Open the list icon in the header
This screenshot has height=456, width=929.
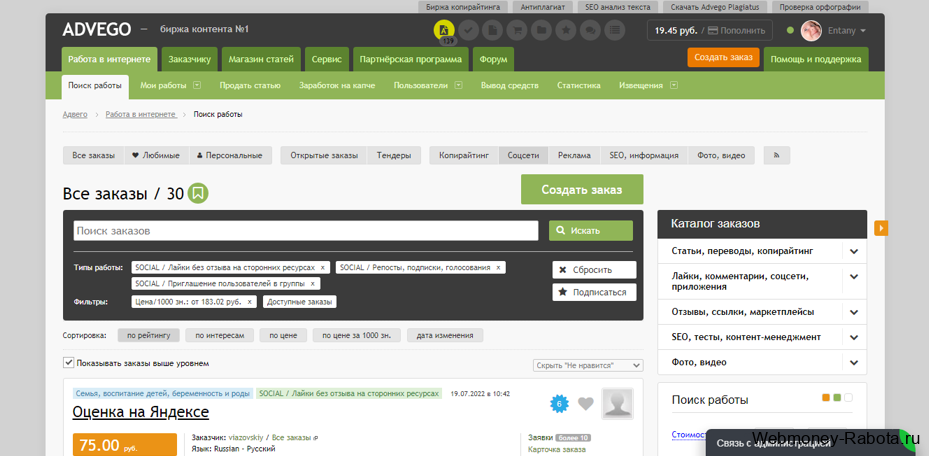click(x=615, y=30)
